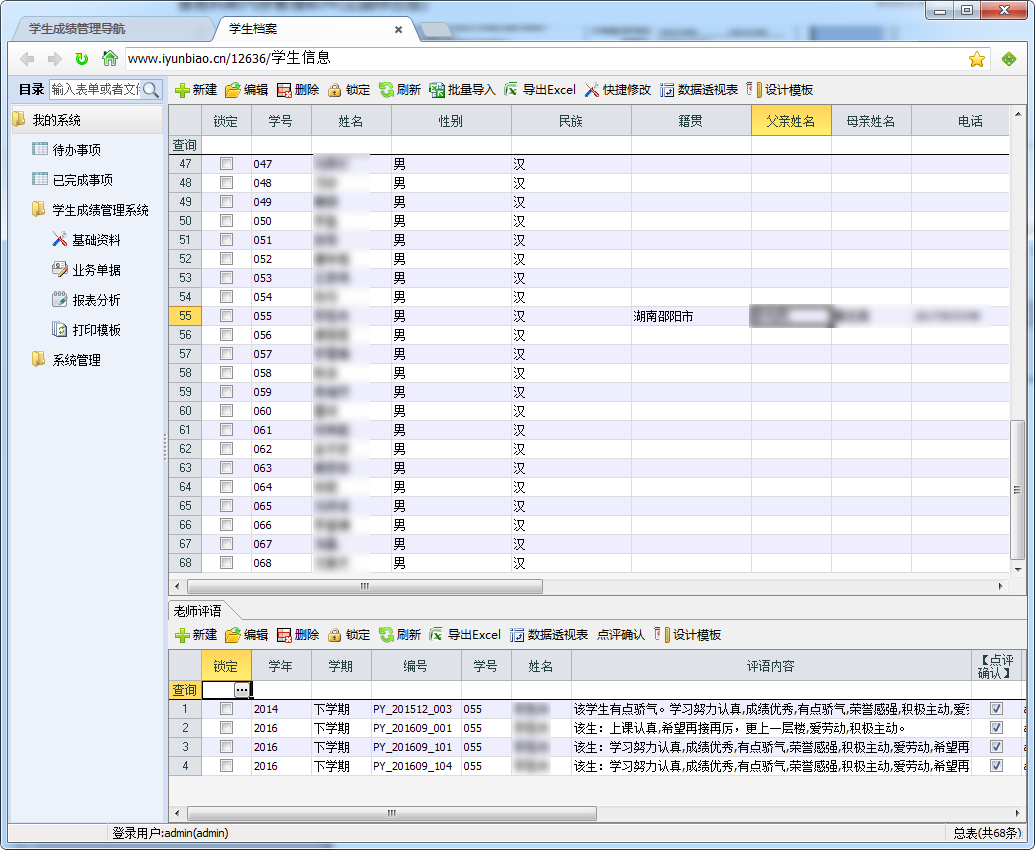1035x850 pixels.
Task: Click 点评确认 button in comments toolbar
Action: pos(620,635)
